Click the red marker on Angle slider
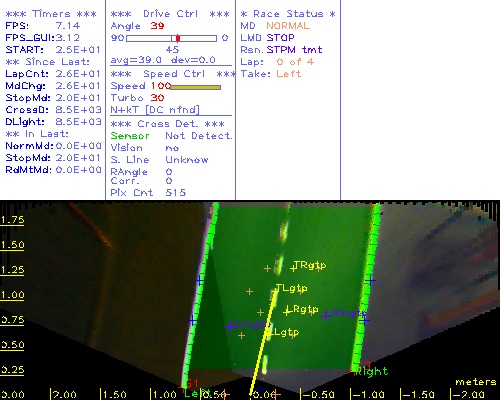The height and width of the screenshot is (400, 500). 178,38
